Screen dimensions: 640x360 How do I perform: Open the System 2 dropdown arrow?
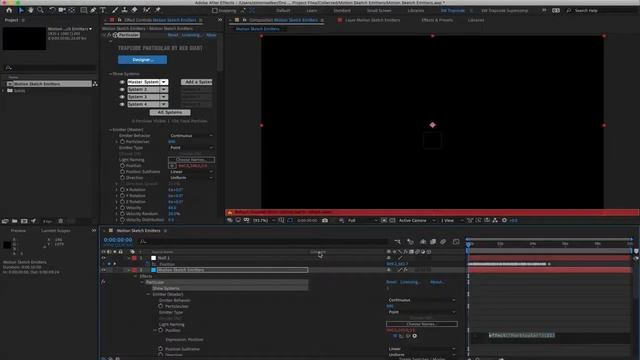pyautogui.click(x=164, y=89)
